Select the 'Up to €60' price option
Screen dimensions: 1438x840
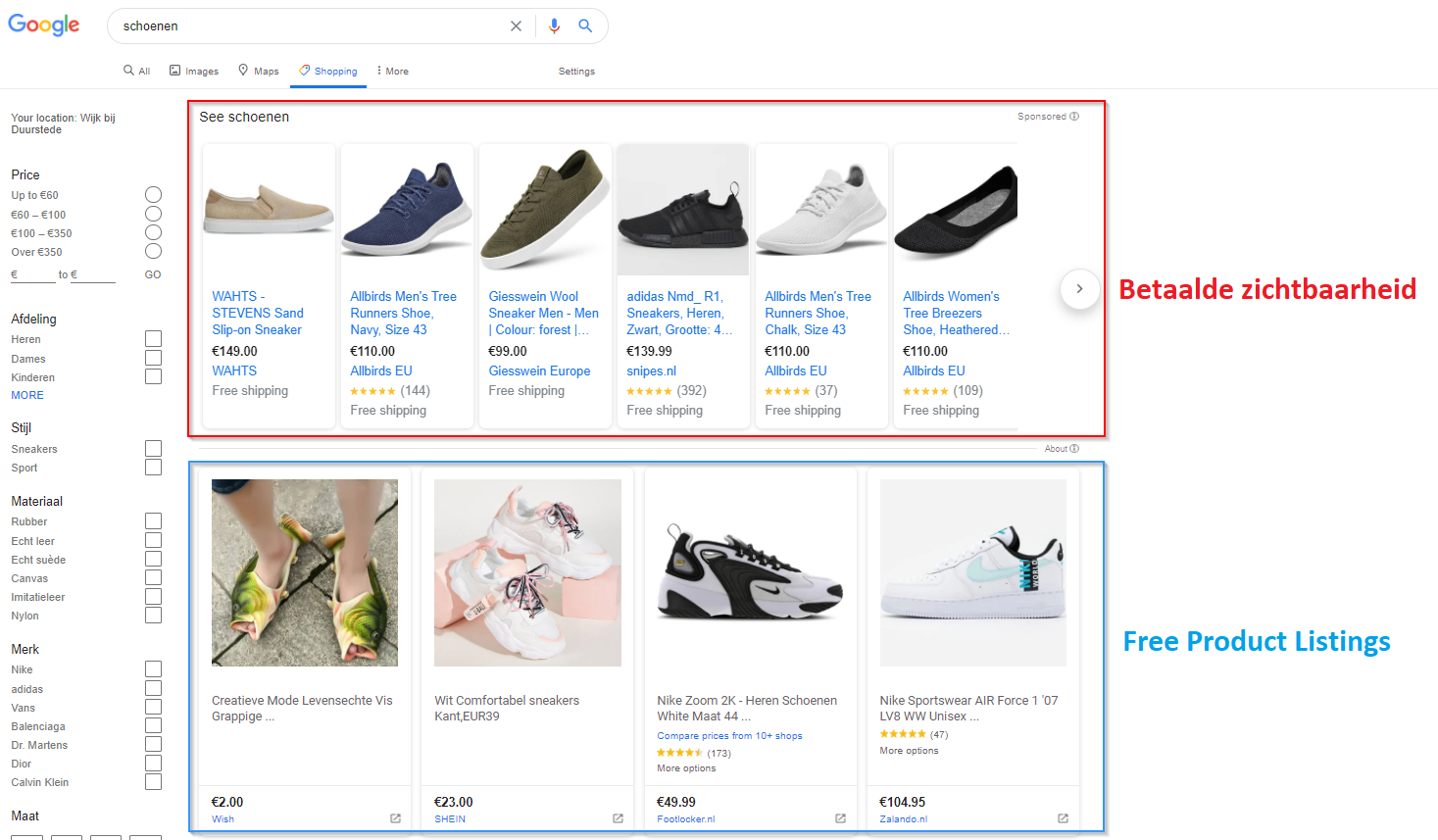[x=153, y=195]
